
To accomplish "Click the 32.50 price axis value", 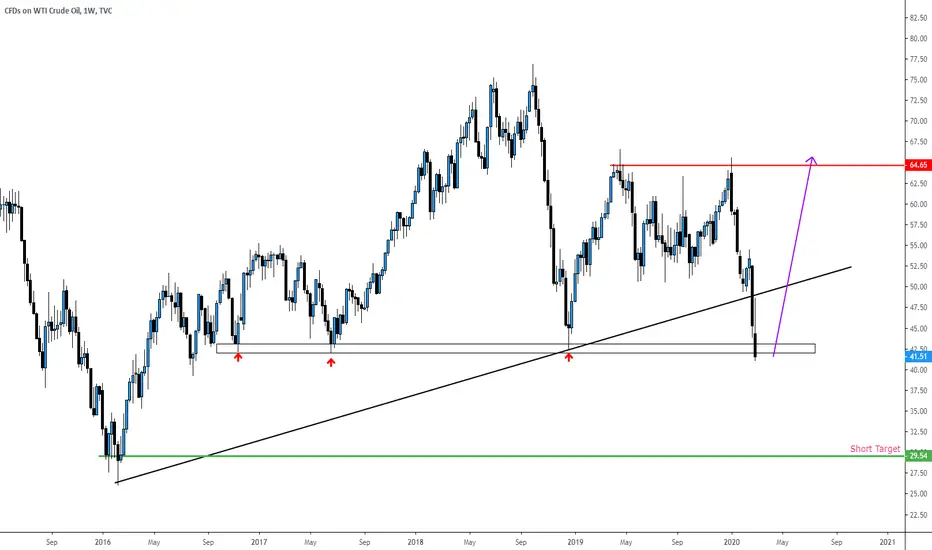I will 918,432.
